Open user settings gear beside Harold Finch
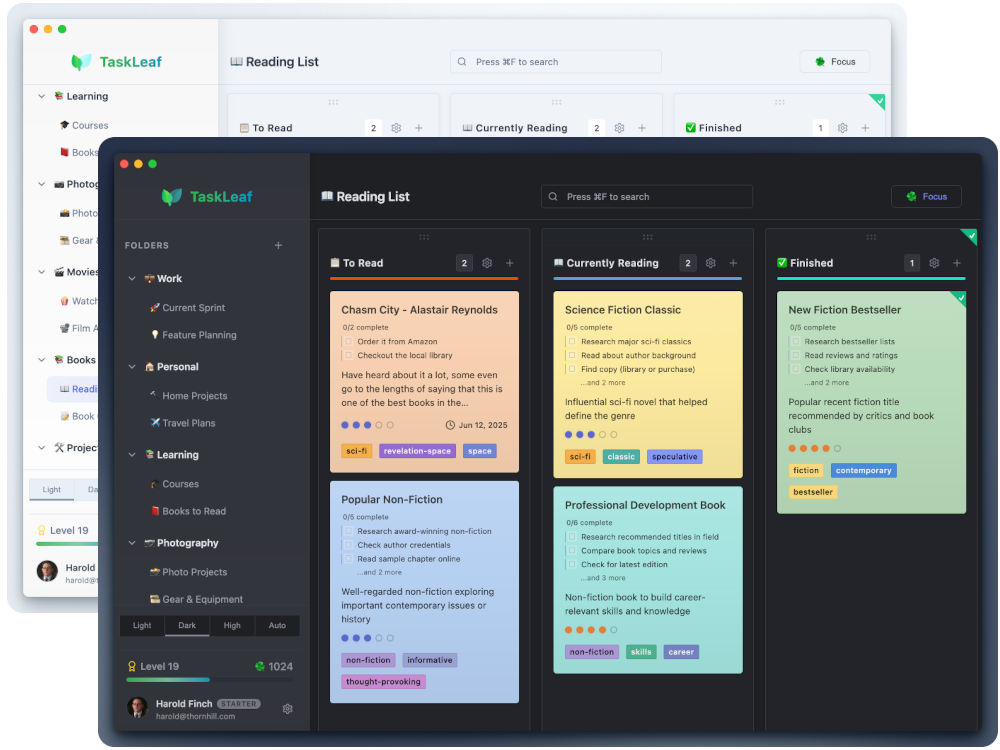Screen dimensions: 1000x750 [x=288, y=709]
